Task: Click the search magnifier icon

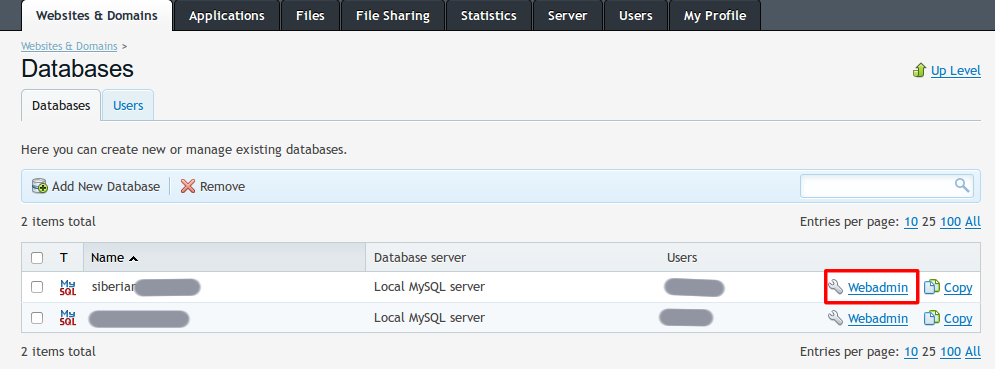Action: (962, 185)
